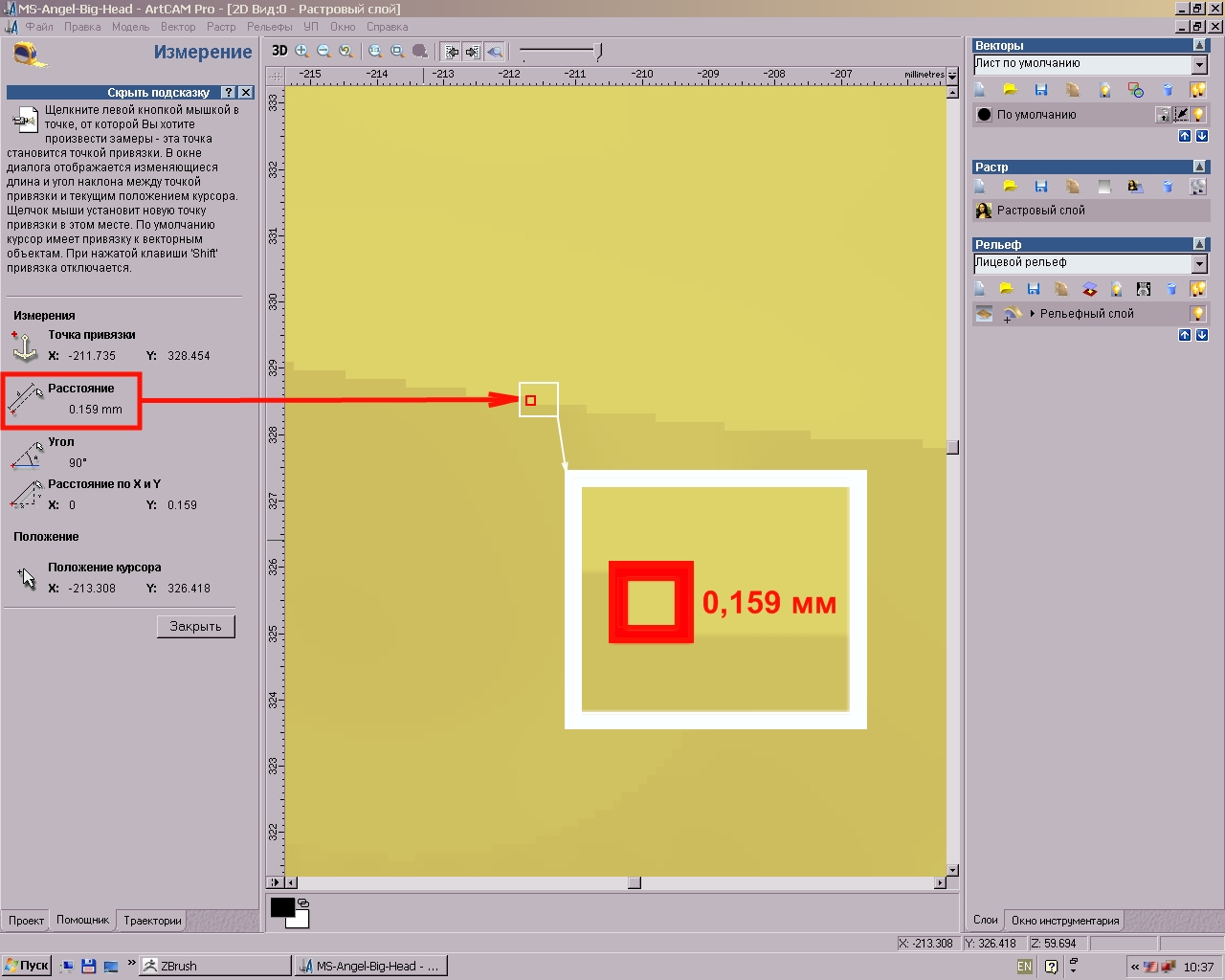1225x980 pixels.
Task: Click Скрыть подсказку to hide the hint
Action: pyautogui.click(x=158, y=93)
